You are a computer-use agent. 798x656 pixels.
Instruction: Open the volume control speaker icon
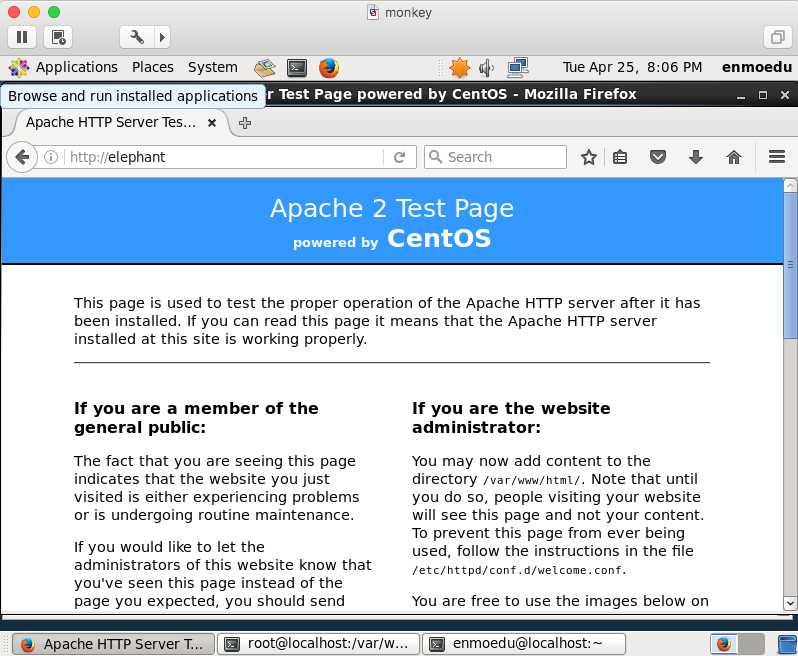487,68
